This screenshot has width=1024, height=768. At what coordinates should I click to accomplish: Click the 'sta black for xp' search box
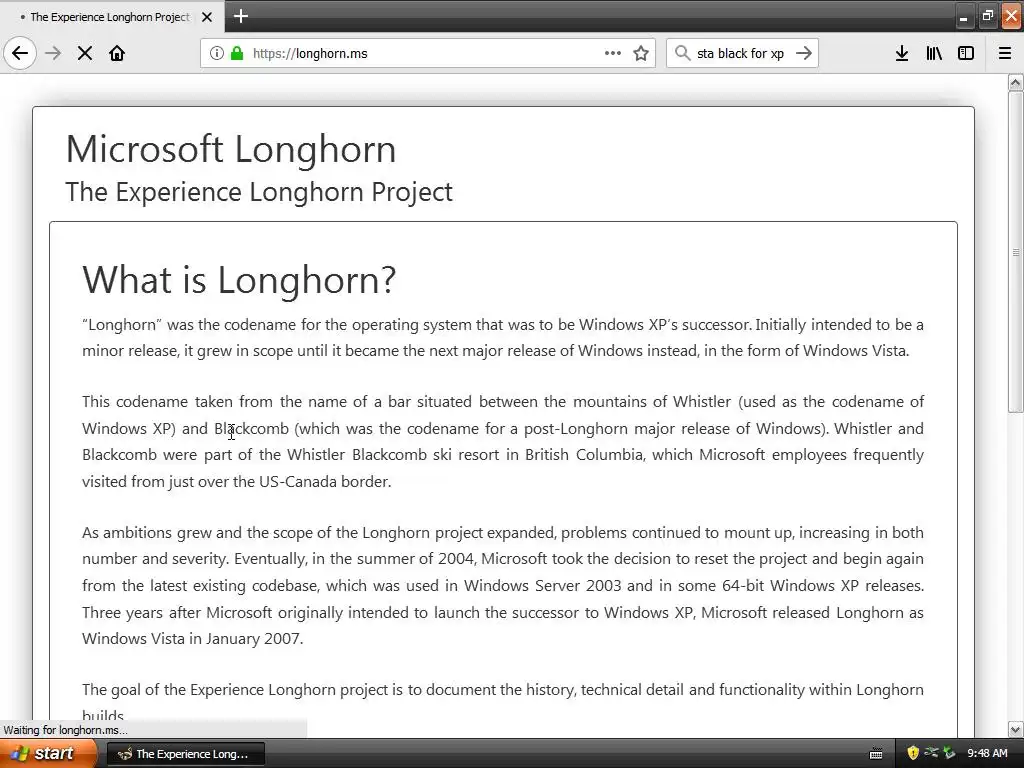click(740, 53)
